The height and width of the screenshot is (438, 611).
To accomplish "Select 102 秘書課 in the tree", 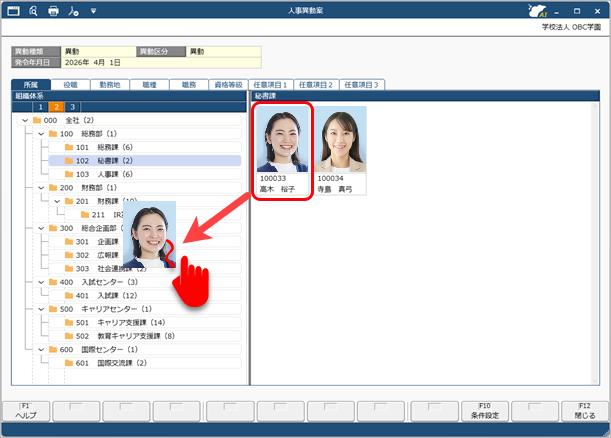I will click(145, 161).
